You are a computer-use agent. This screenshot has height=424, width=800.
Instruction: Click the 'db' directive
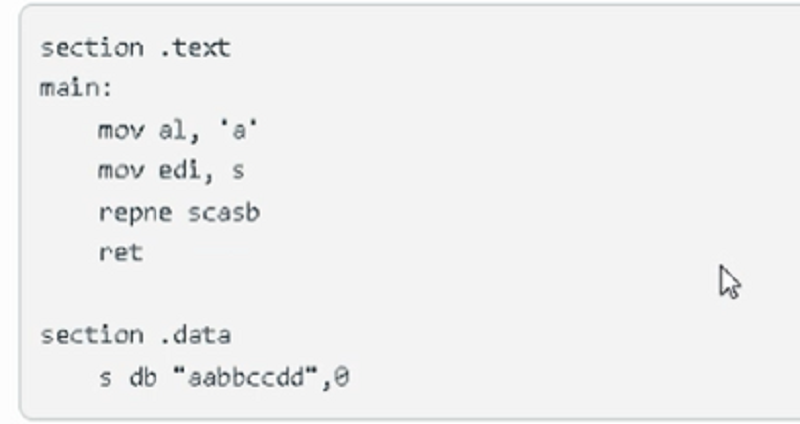coord(143,378)
